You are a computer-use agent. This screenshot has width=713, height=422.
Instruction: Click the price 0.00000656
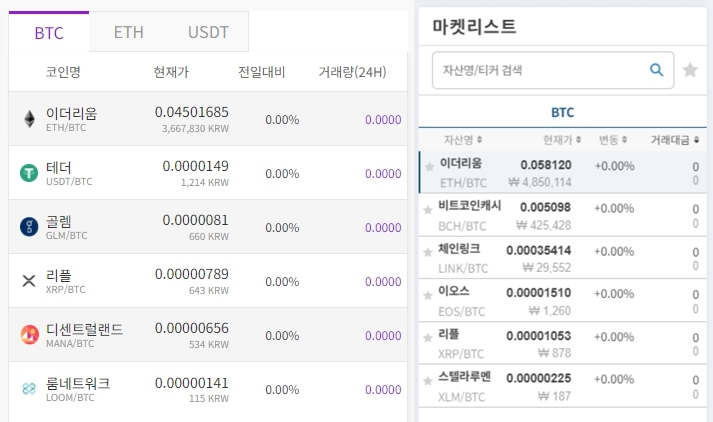(x=191, y=328)
